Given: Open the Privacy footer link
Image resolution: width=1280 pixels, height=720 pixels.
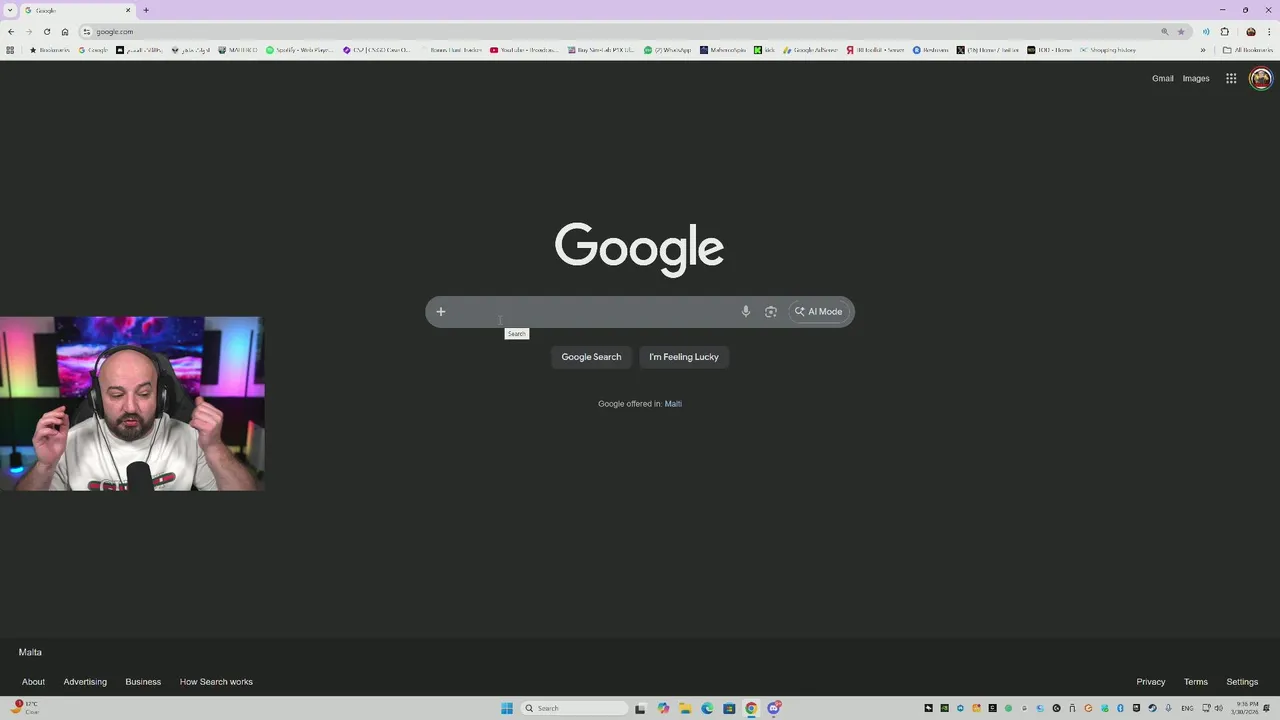Looking at the screenshot, I should tap(1151, 682).
